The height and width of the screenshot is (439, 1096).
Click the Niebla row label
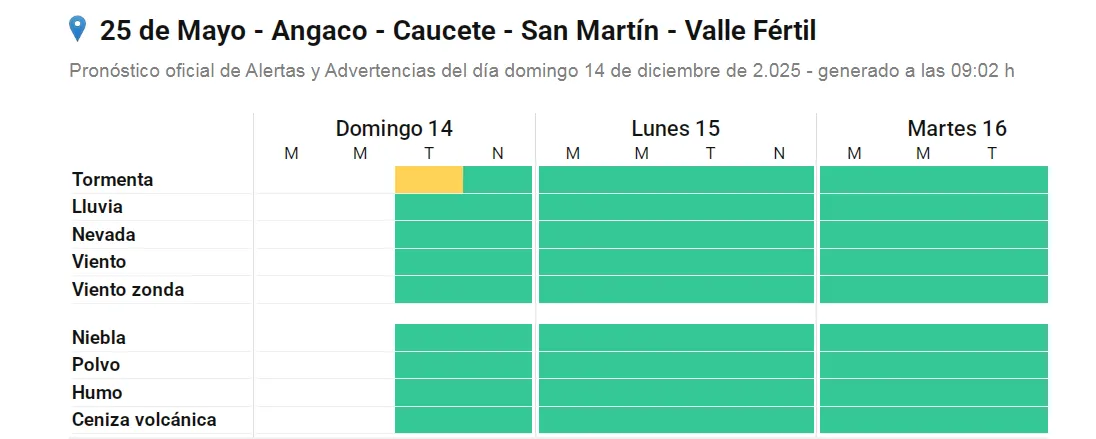pyautogui.click(x=98, y=338)
